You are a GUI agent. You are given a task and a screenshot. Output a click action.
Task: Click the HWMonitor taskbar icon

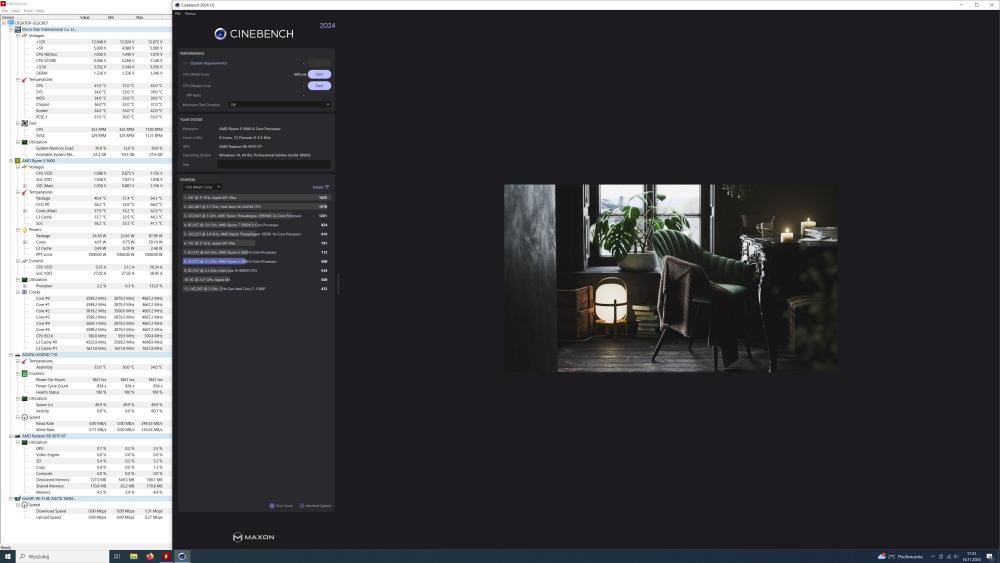(166, 555)
